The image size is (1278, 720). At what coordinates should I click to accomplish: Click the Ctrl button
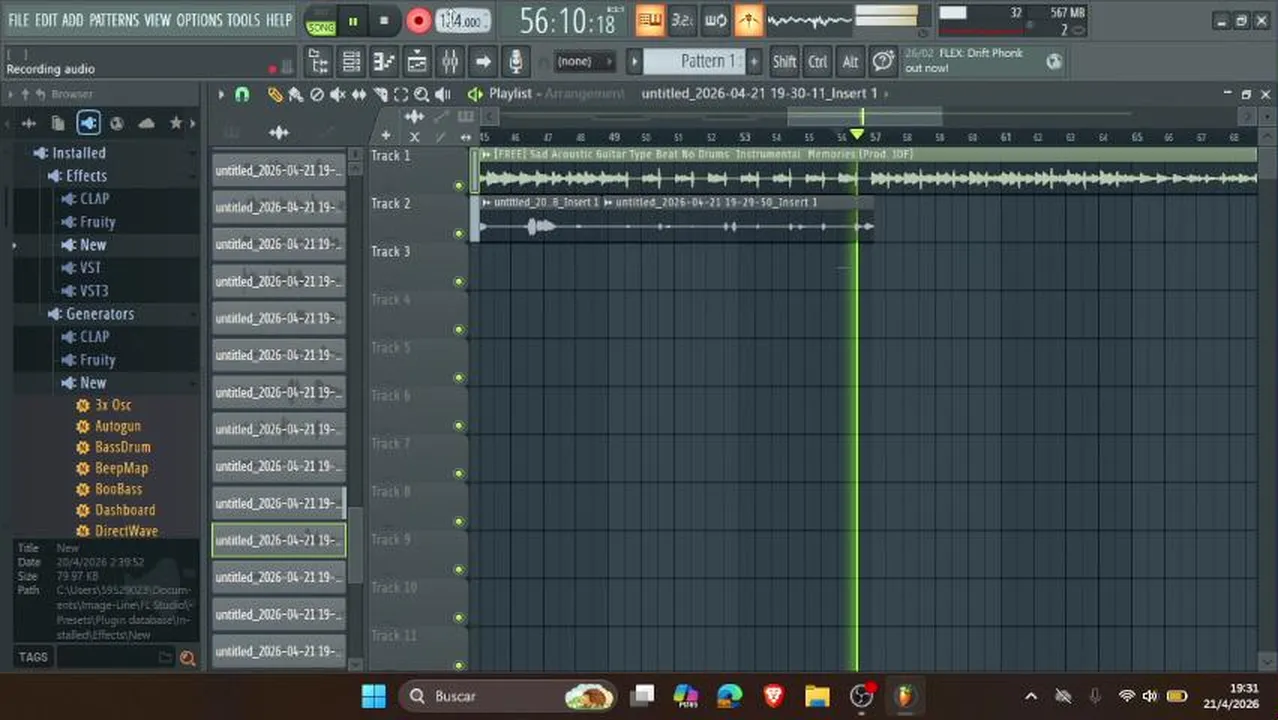[818, 62]
